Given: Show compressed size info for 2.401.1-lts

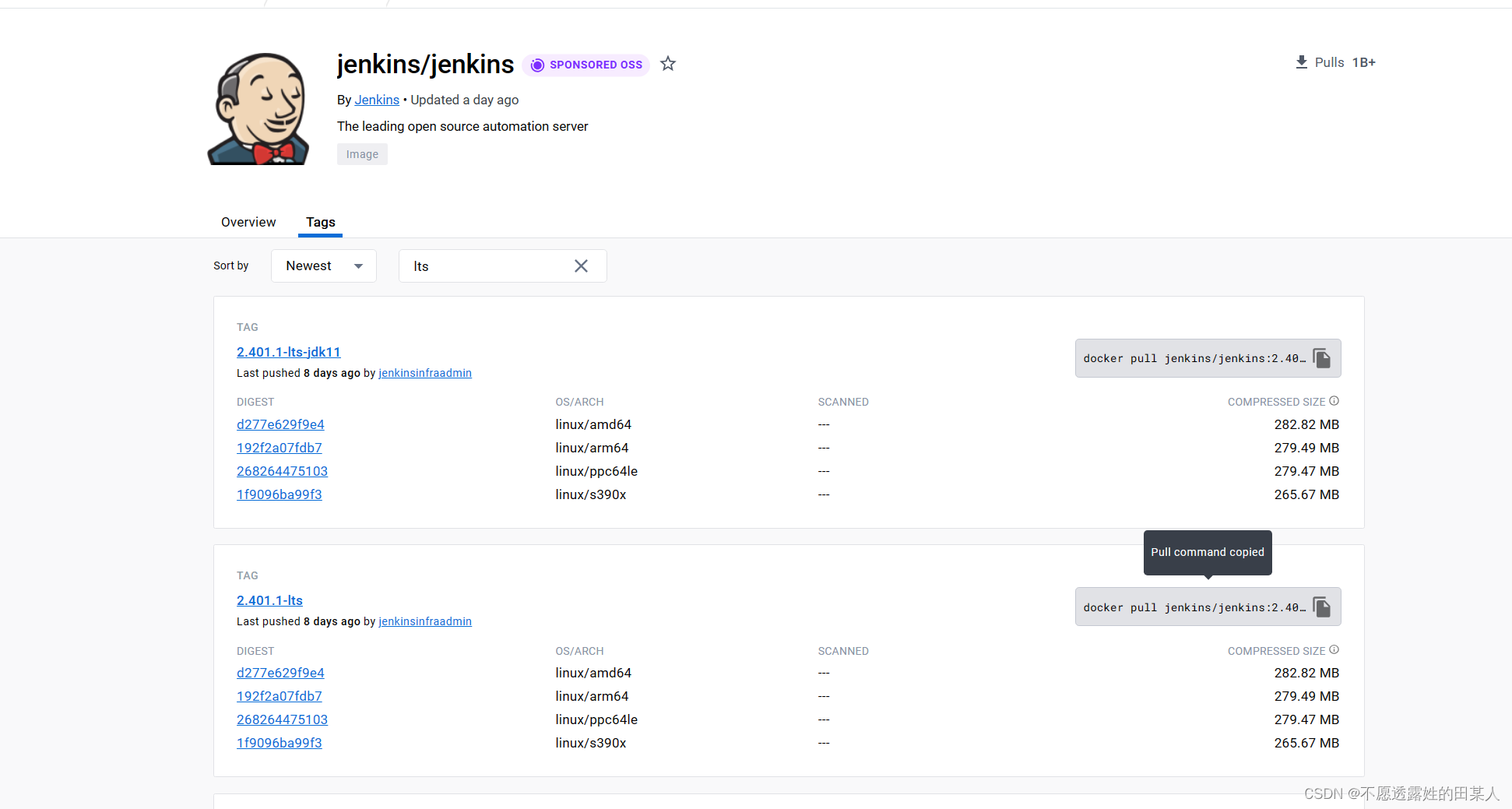Looking at the screenshot, I should pyautogui.click(x=1334, y=650).
